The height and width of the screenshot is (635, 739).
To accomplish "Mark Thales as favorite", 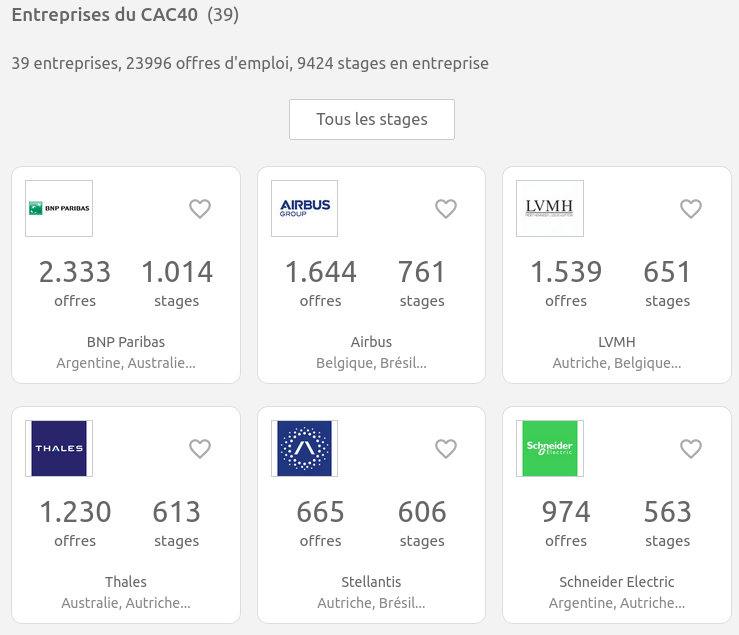I will [x=200, y=449].
